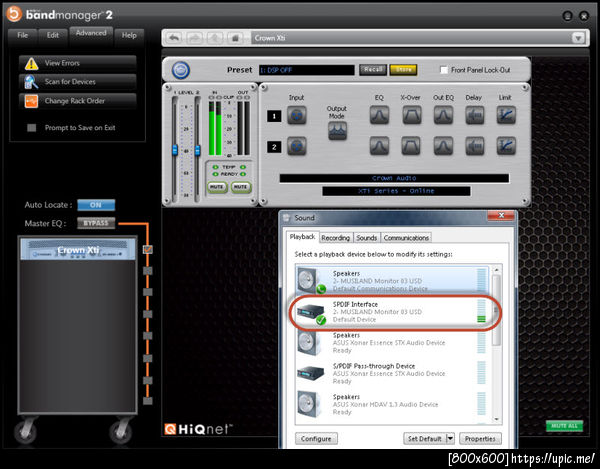Click the Set Default button

pyautogui.click(x=425, y=438)
